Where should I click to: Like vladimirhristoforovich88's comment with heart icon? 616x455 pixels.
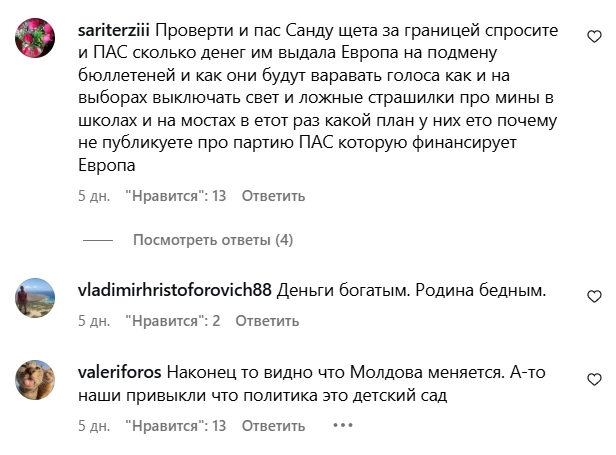coord(595,297)
